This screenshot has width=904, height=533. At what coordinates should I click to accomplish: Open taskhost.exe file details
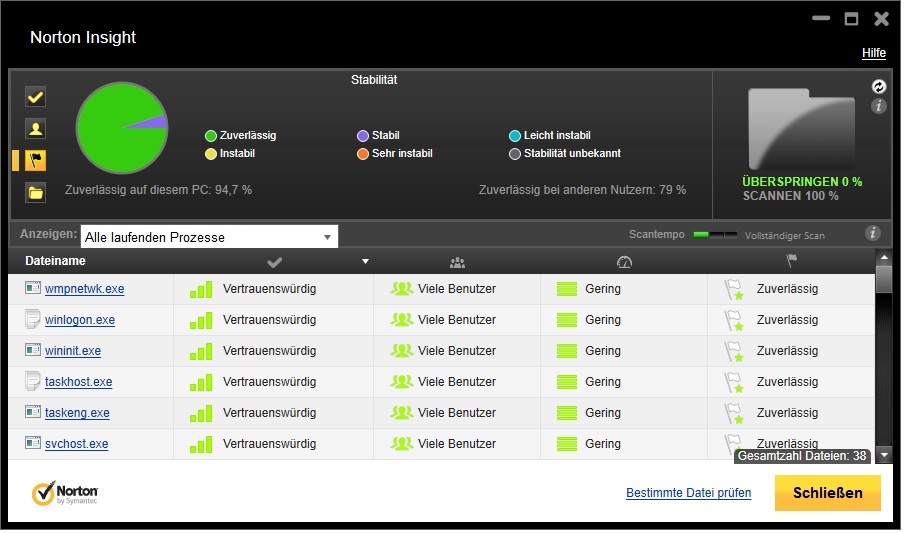79,382
